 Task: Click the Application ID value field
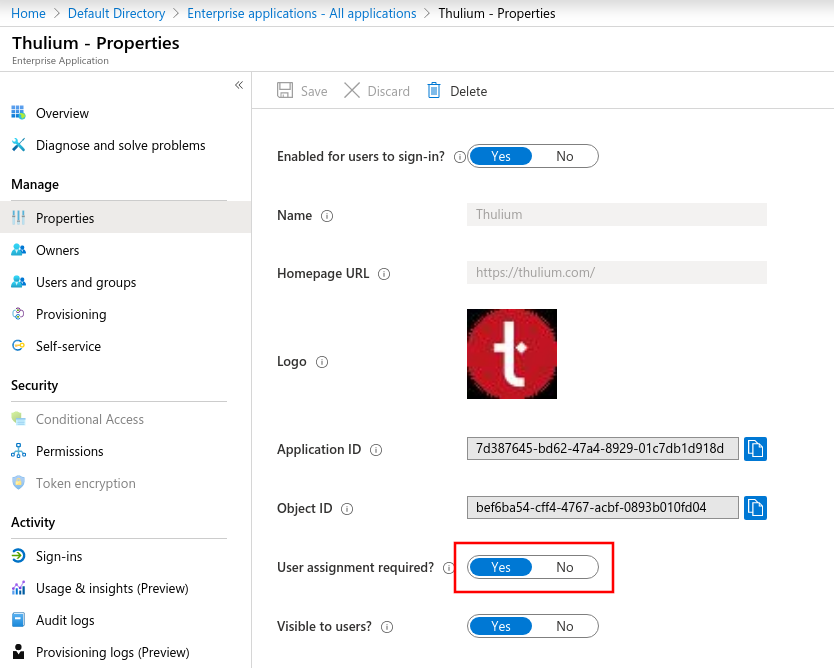pos(603,448)
